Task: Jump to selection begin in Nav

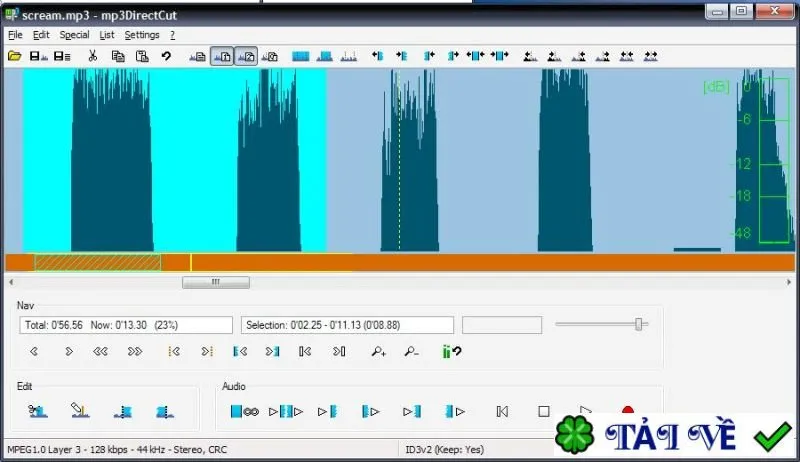Action: [x=240, y=351]
